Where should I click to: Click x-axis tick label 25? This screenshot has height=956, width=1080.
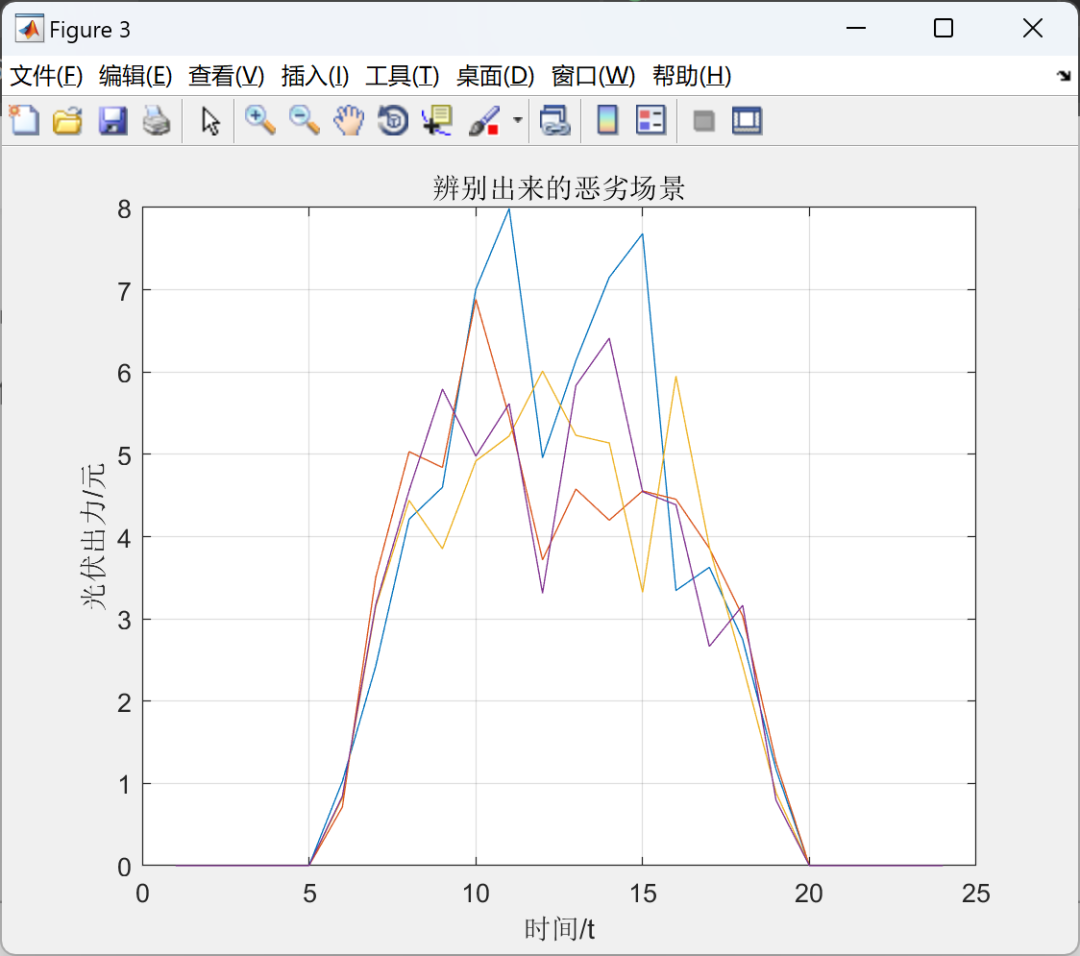[976, 893]
